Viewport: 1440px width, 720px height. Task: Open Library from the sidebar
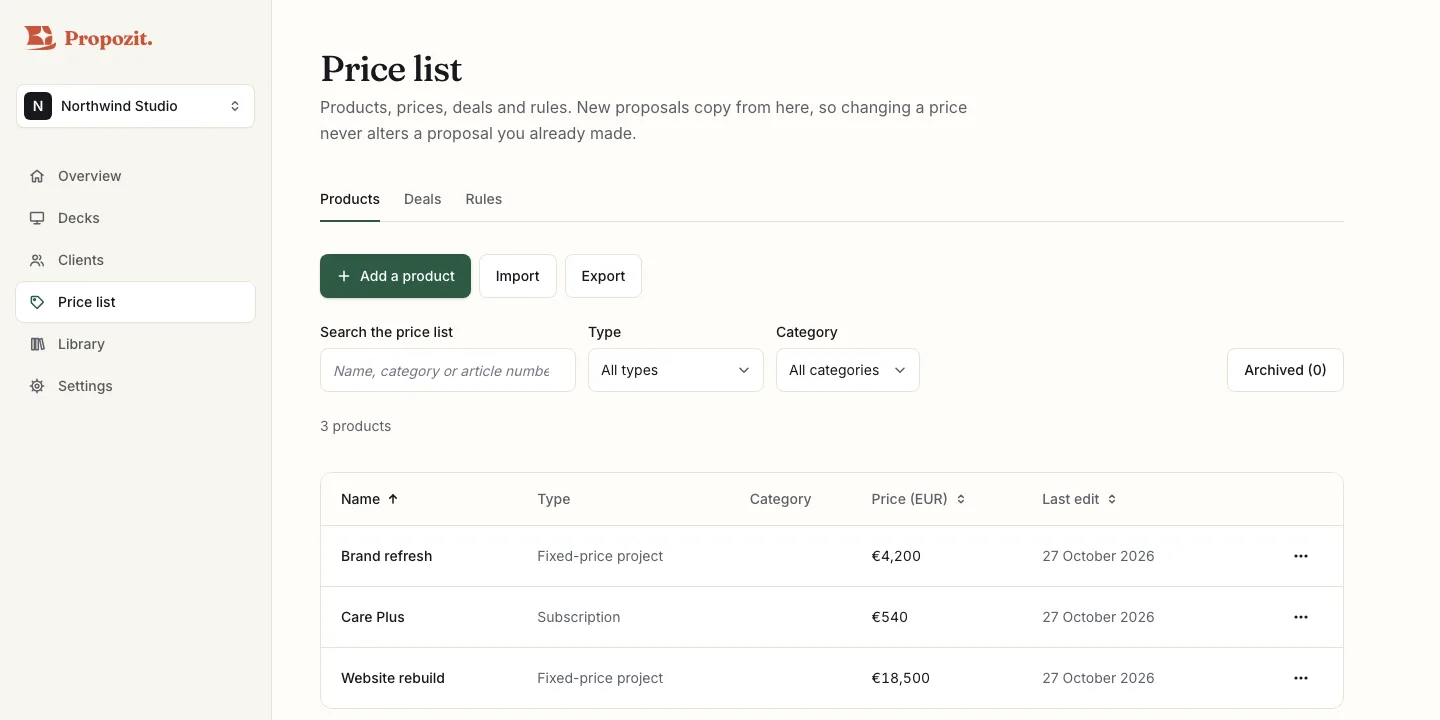(x=135, y=344)
